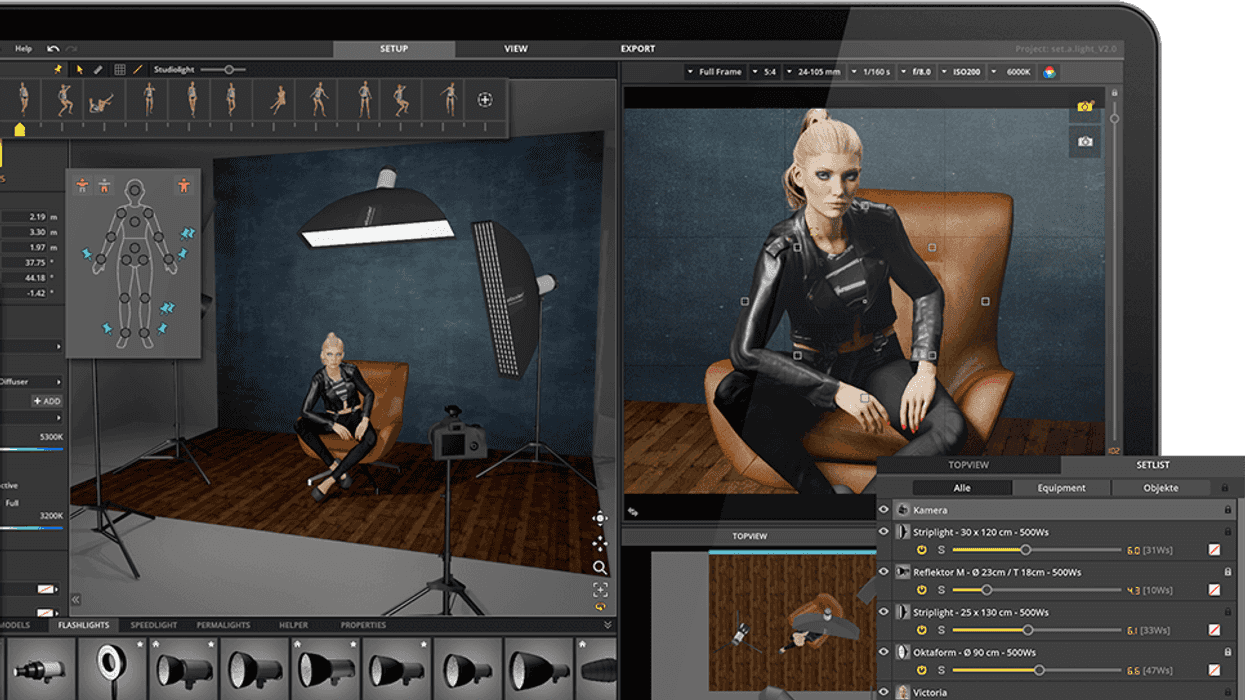Collapse the bottom library with double chevron
1245x700 pixels.
(x=607, y=625)
